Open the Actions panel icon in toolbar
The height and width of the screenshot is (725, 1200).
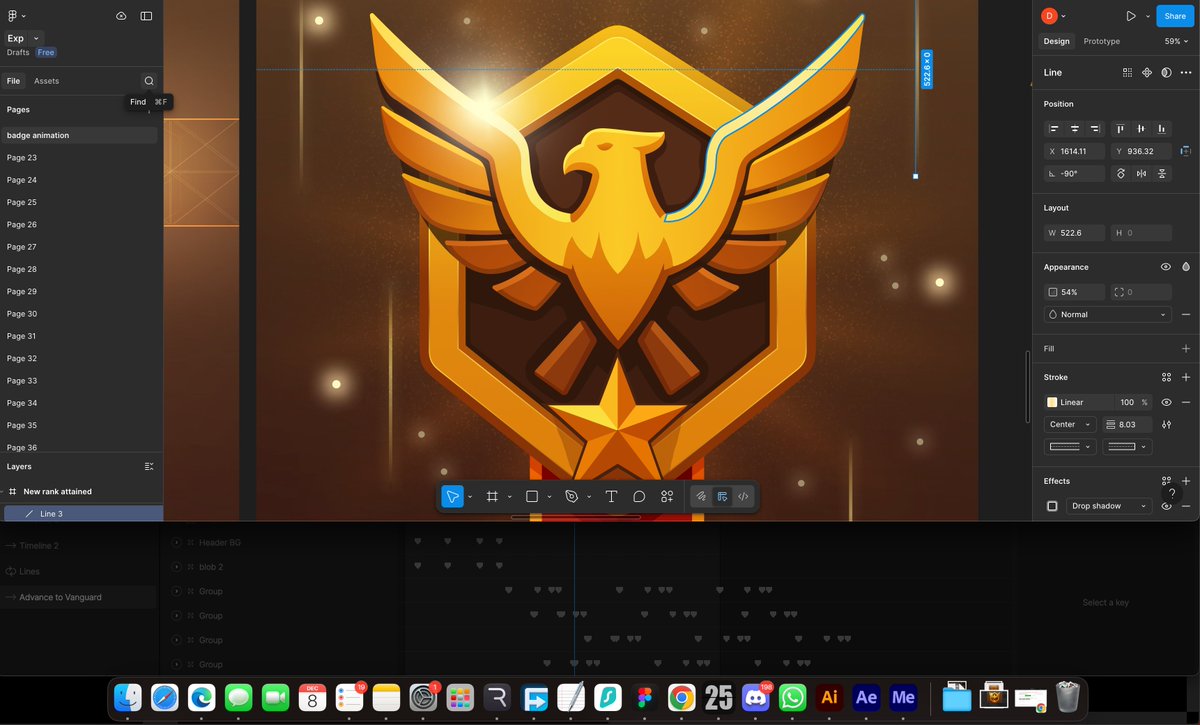click(667, 496)
